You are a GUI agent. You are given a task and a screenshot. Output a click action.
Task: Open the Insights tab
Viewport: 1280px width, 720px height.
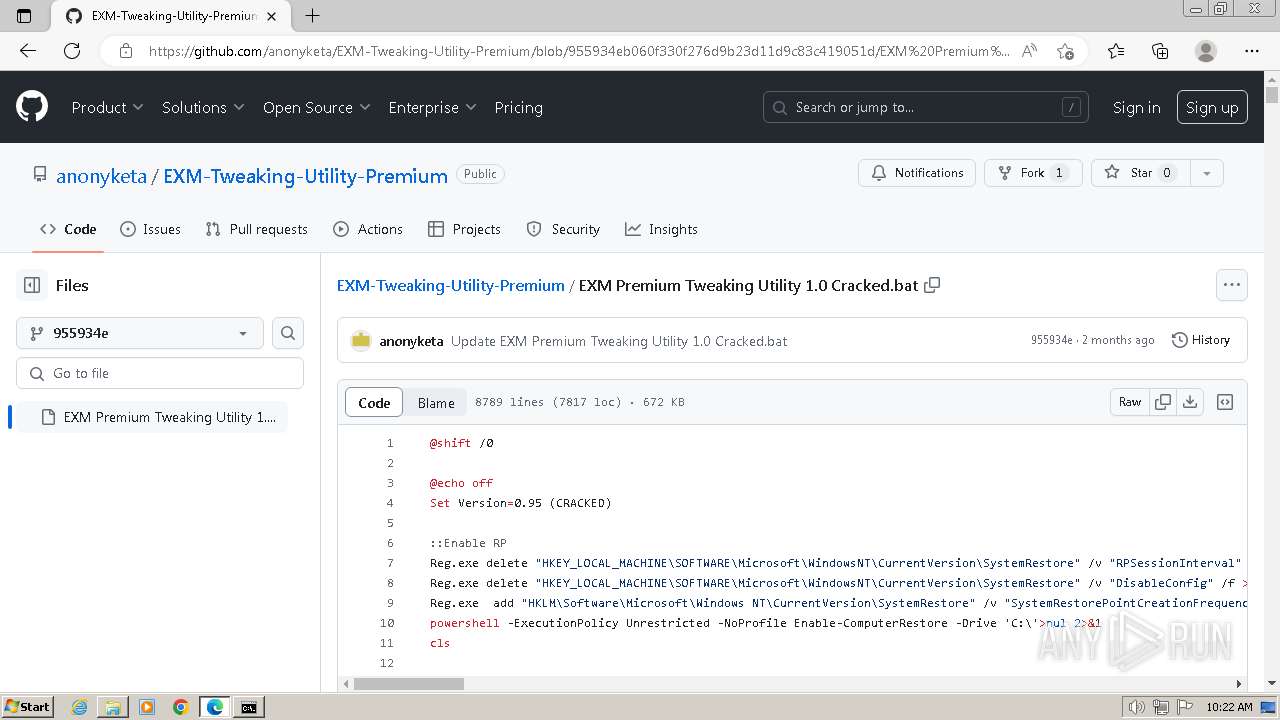pyautogui.click(x=661, y=229)
